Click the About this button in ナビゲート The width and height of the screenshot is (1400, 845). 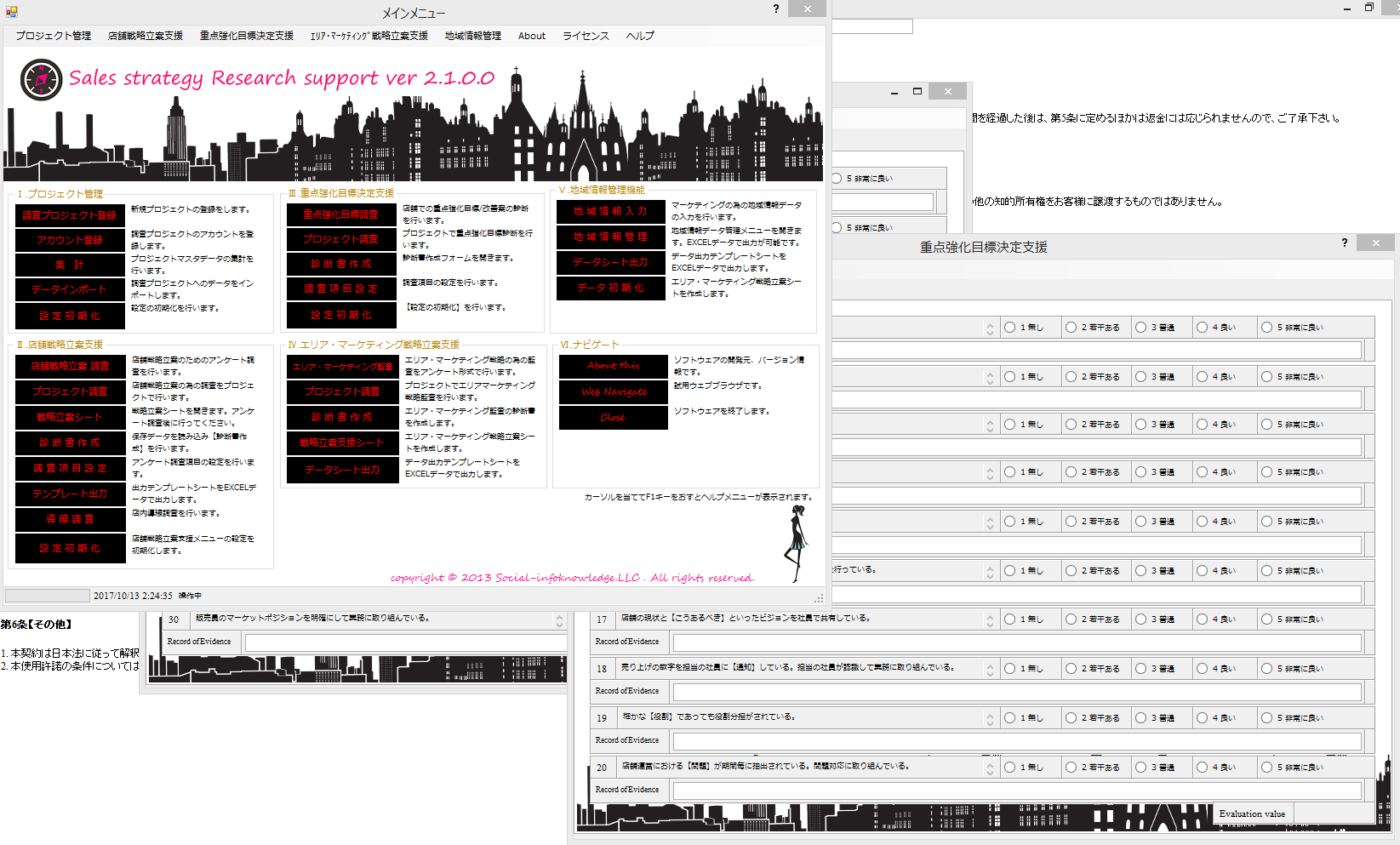point(613,366)
